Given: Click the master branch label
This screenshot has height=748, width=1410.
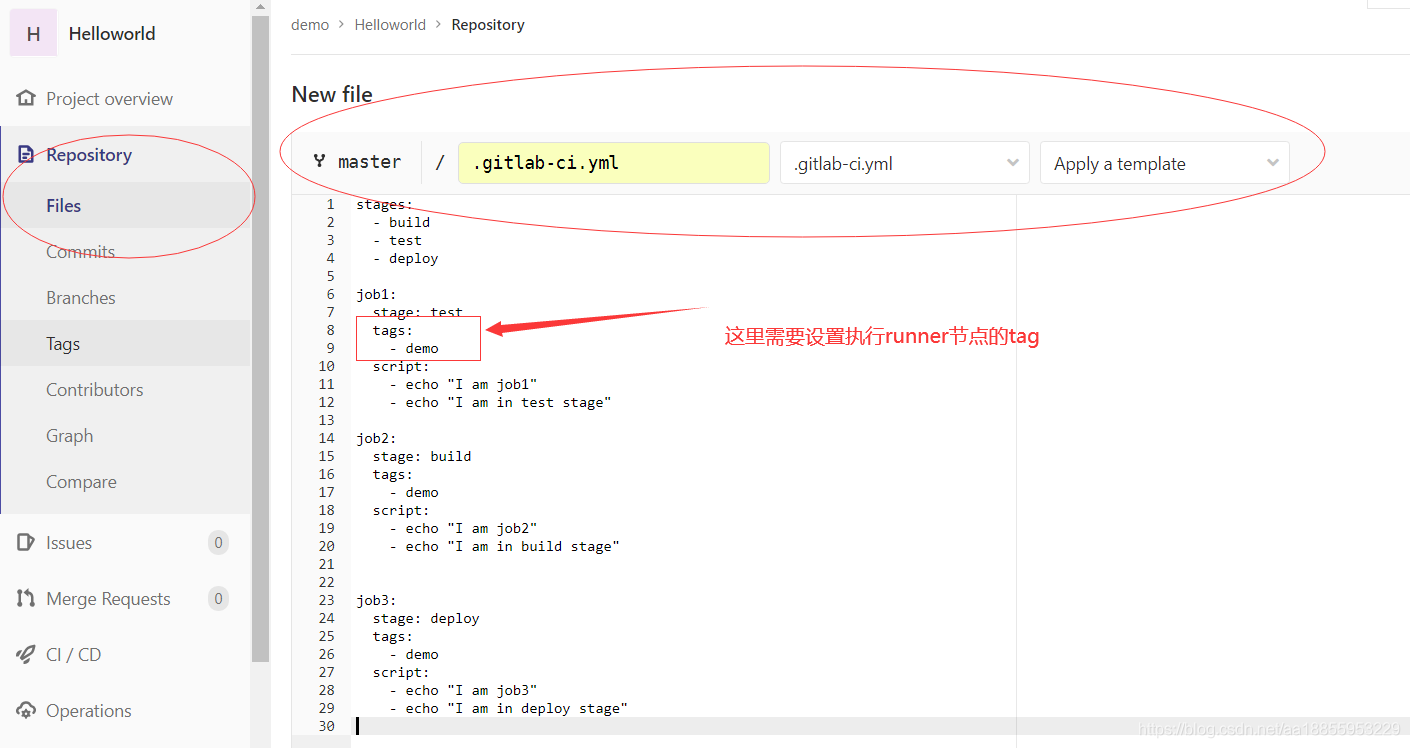Looking at the screenshot, I should pos(370,161).
